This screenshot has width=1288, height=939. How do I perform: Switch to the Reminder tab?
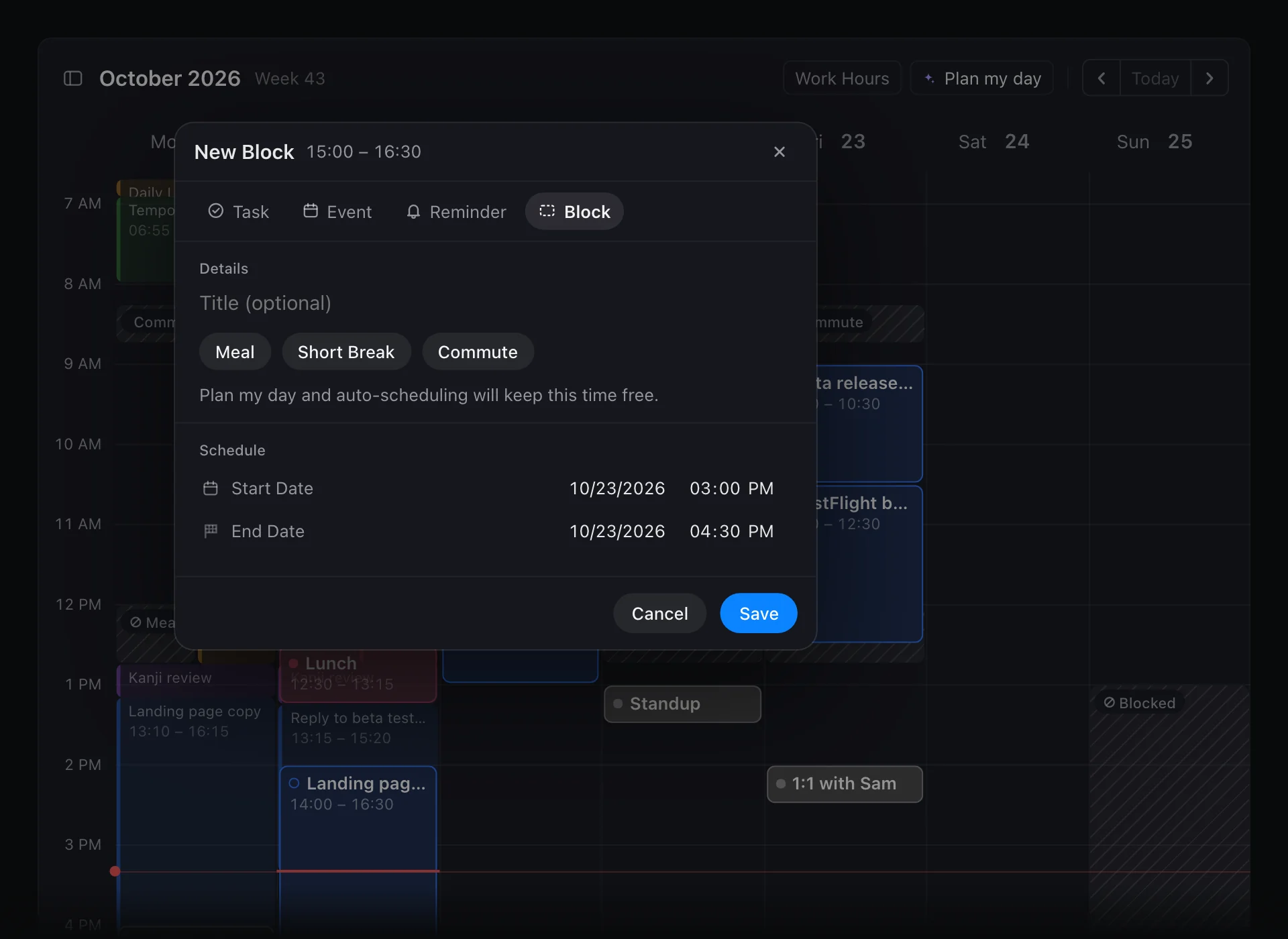(x=456, y=212)
